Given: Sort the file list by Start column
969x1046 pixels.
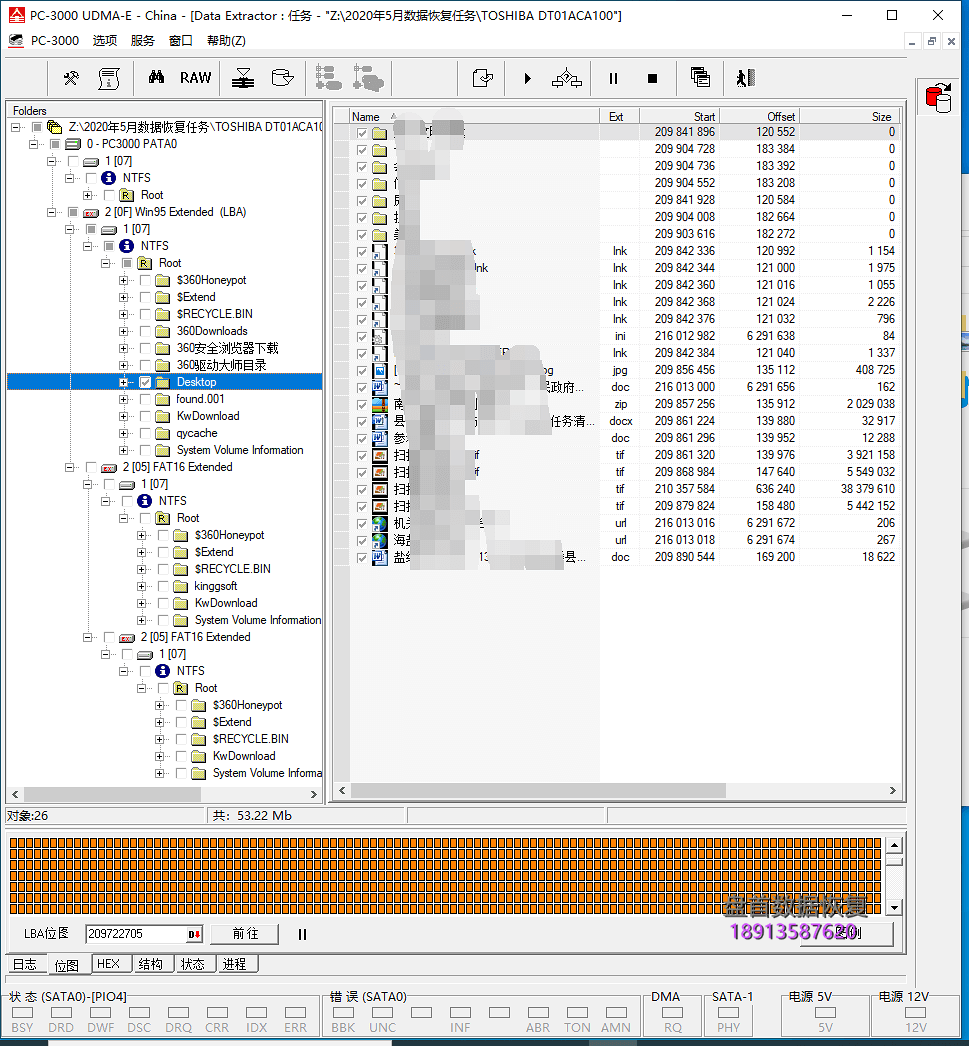Looking at the screenshot, I should [680, 116].
